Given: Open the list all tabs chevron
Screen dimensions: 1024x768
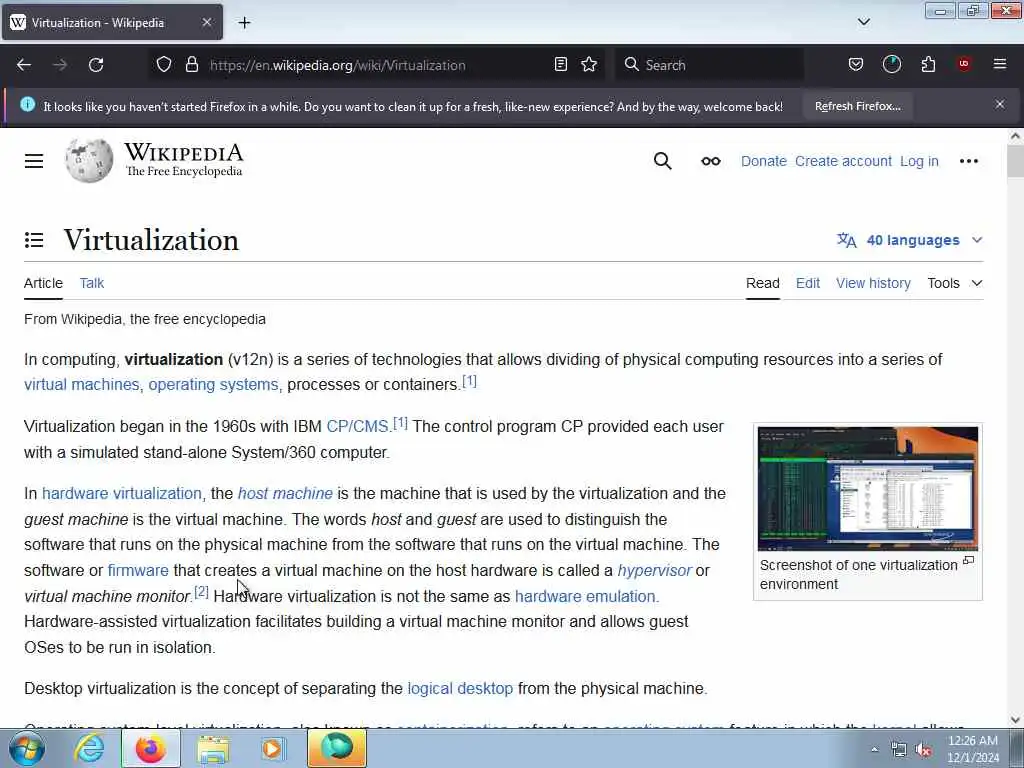Looking at the screenshot, I should pos(863,22).
